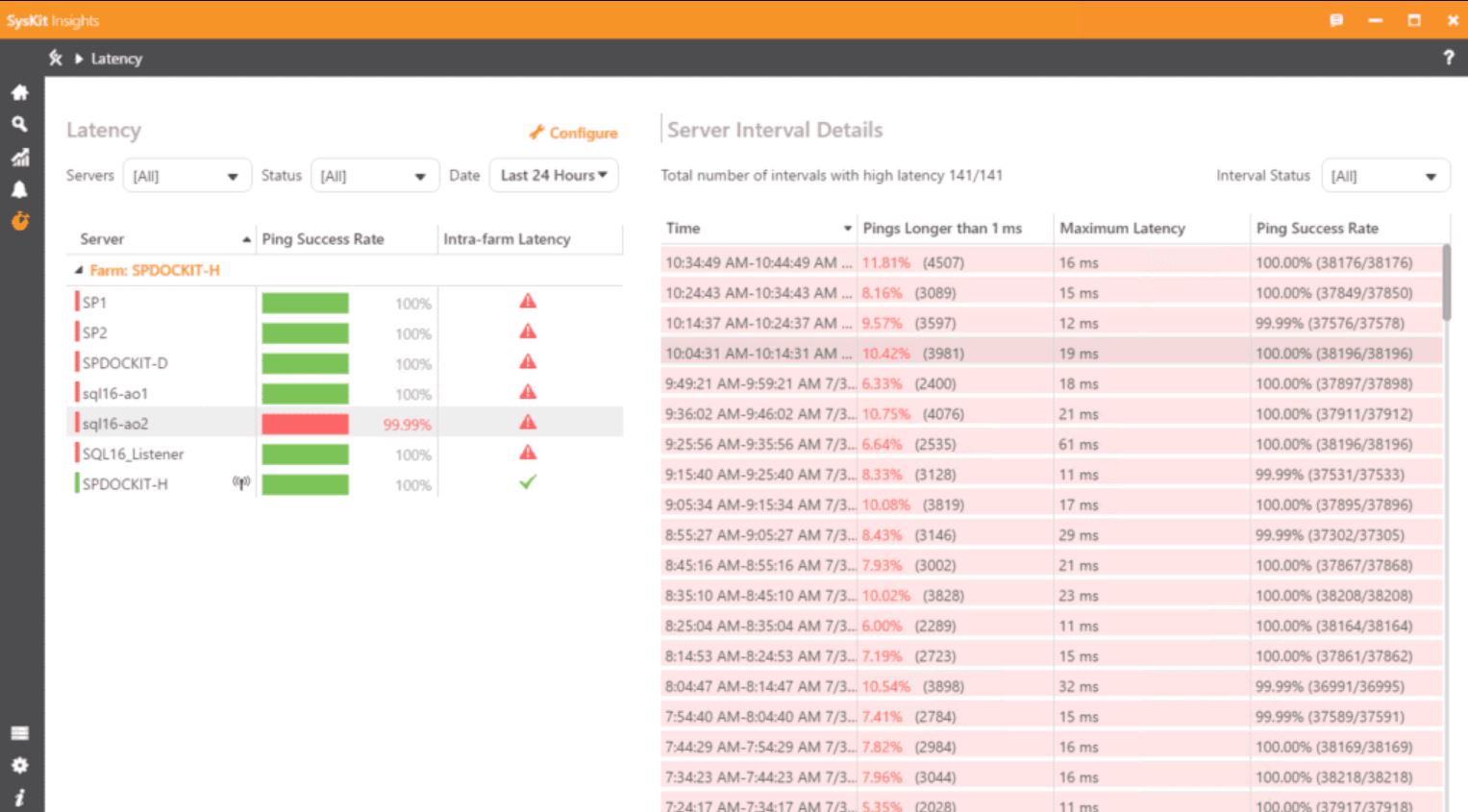Select the SP2 server row
The image size is (1468, 812).
click(x=344, y=332)
